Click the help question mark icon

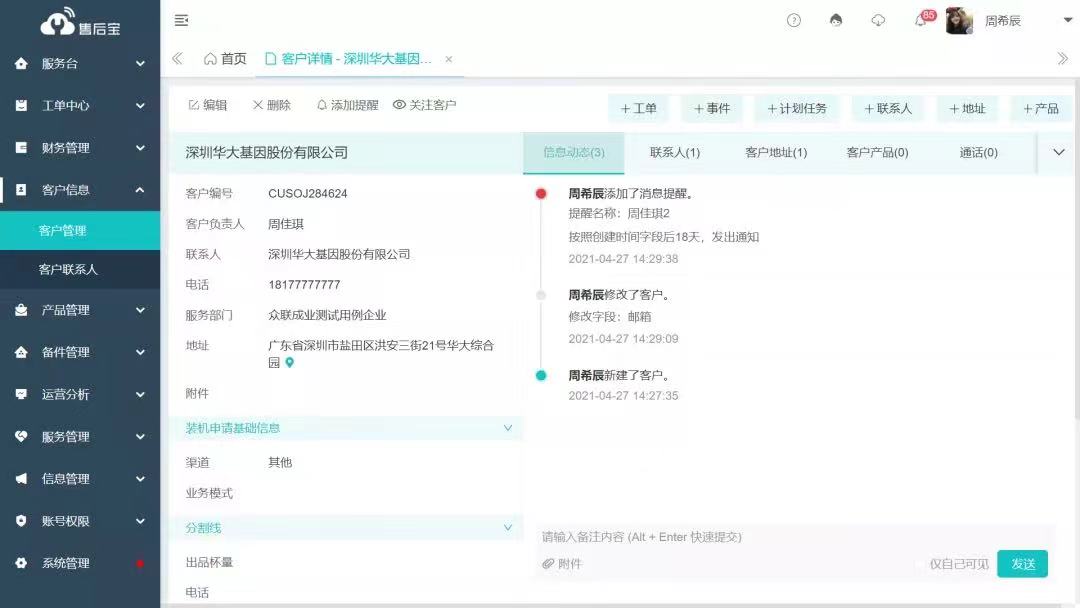coord(794,21)
